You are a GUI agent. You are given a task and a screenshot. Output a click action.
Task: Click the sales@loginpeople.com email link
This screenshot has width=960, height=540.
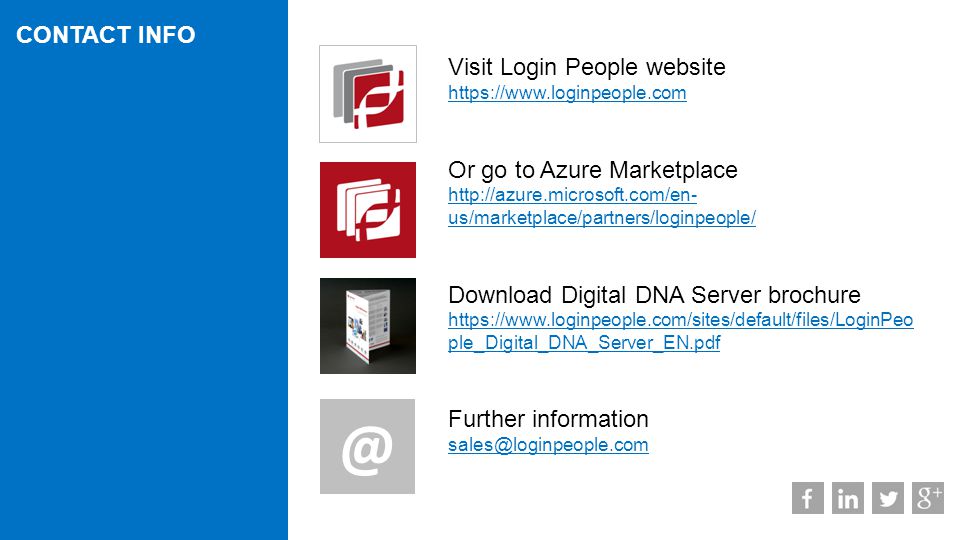[x=548, y=445]
